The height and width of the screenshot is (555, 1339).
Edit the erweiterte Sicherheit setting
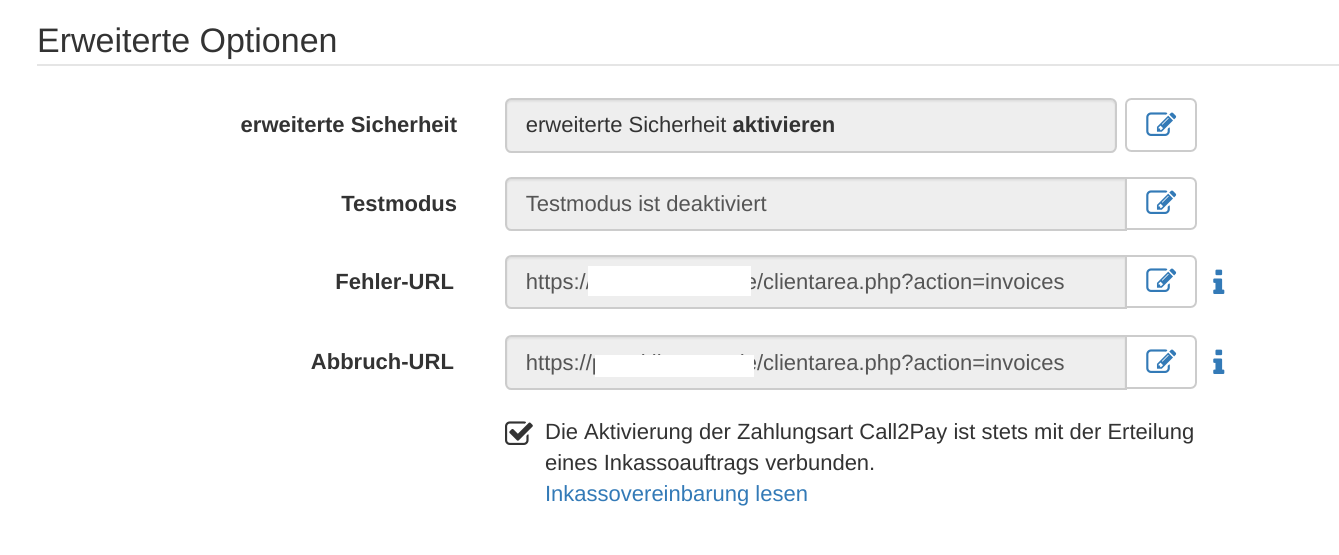click(1160, 125)
